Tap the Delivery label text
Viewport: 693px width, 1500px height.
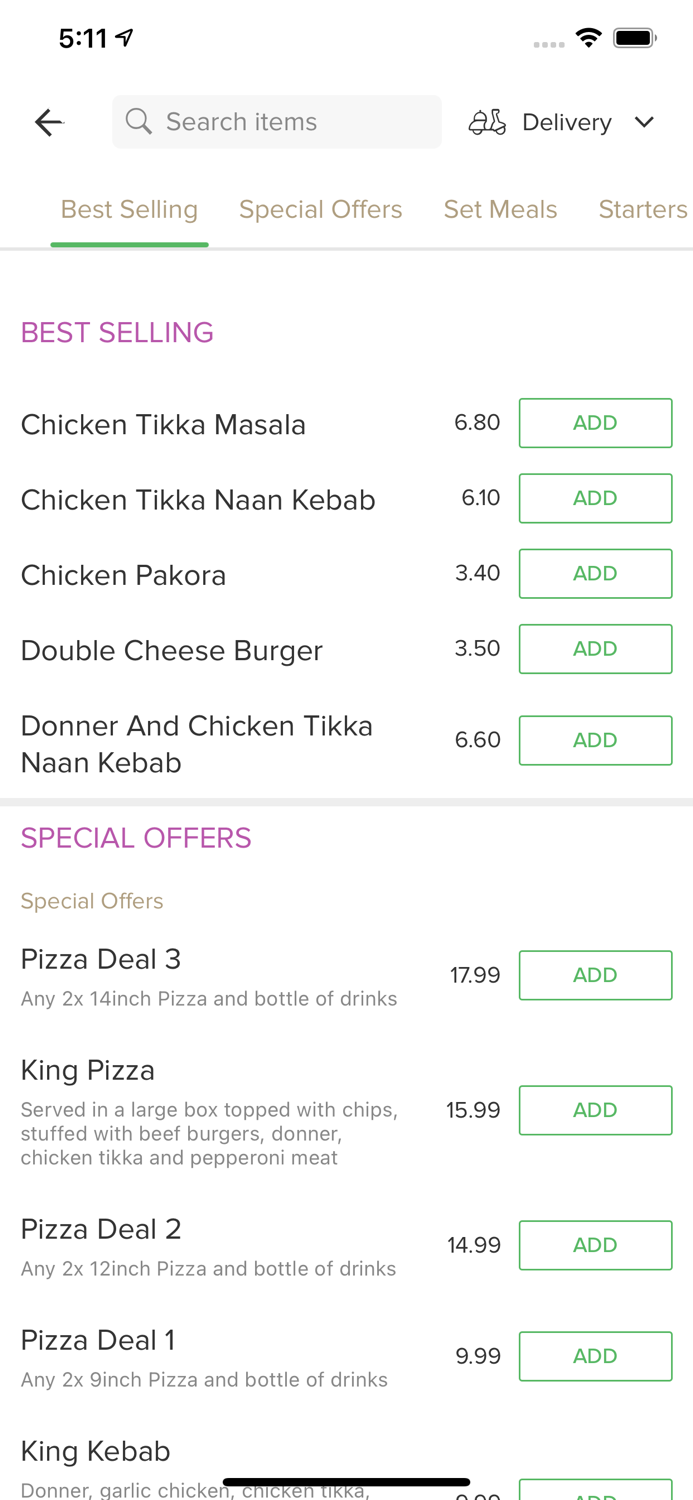tap(566, 122)
